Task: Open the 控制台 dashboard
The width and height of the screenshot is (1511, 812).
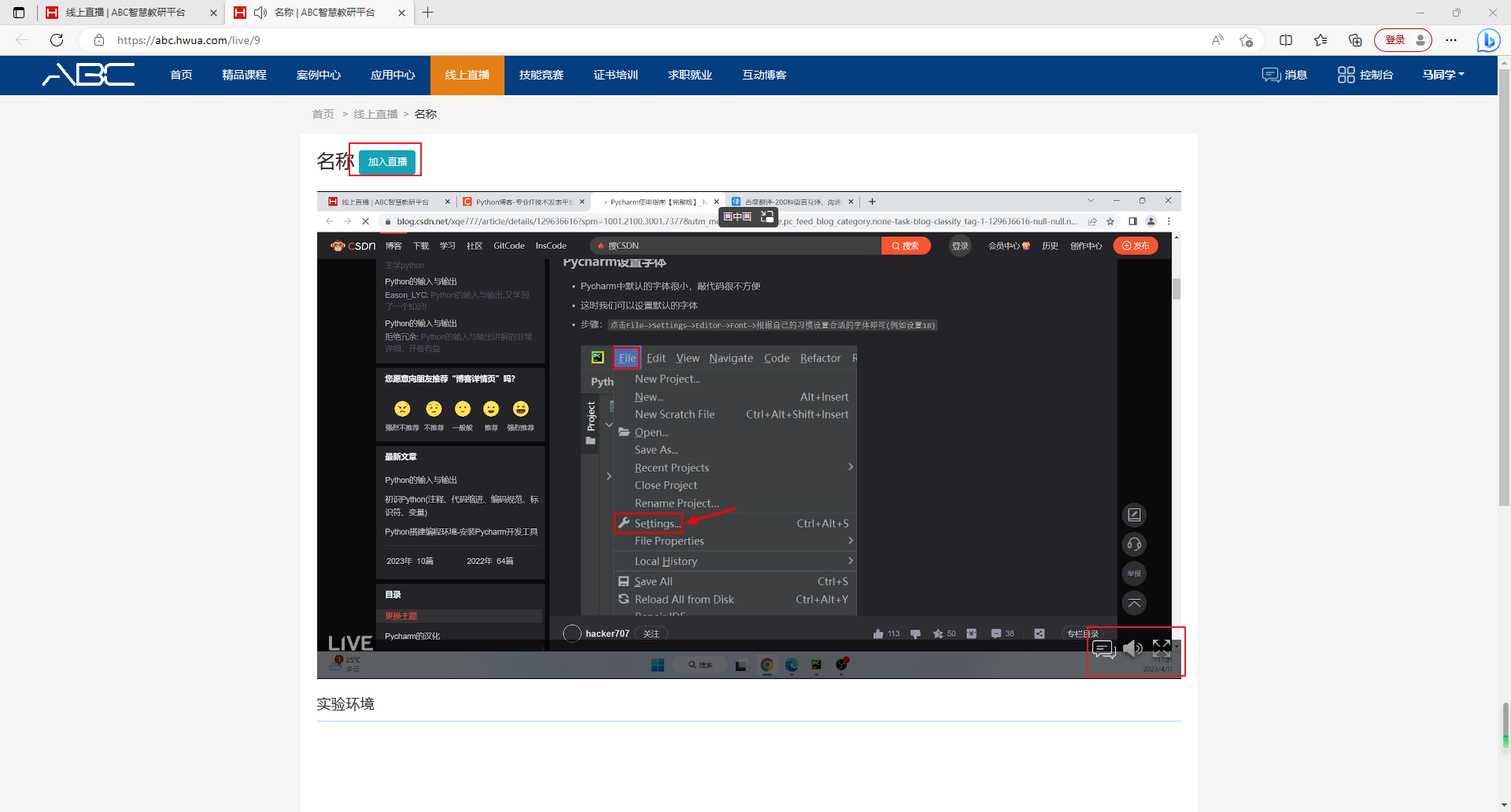Action: [1365, 75]
